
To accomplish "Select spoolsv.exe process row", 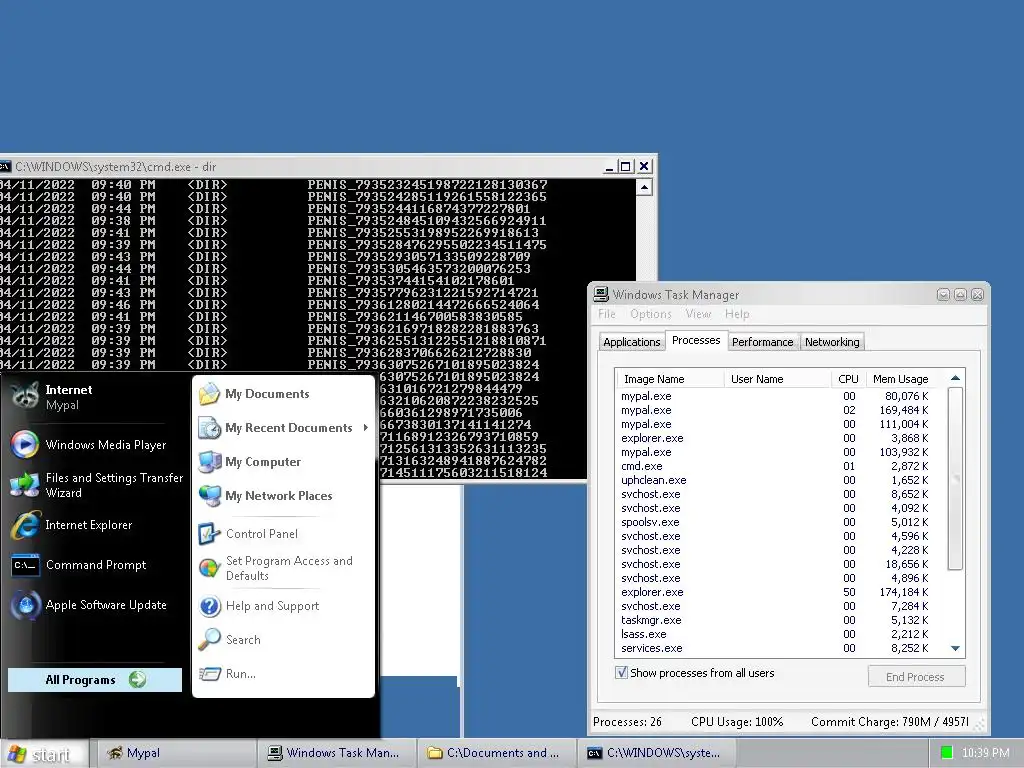I will (x=780, y=522).
